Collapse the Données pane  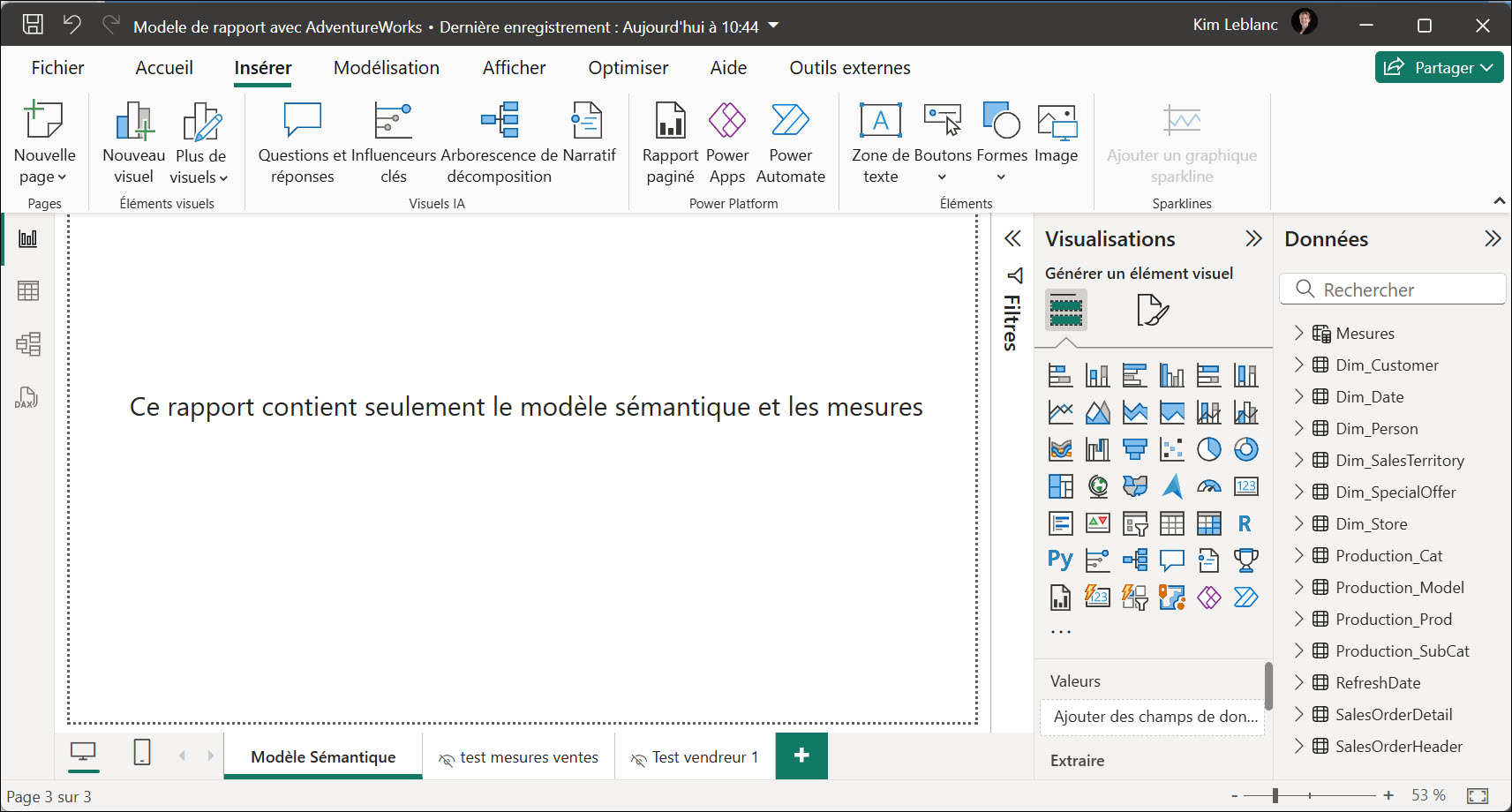click(1493, 238)
